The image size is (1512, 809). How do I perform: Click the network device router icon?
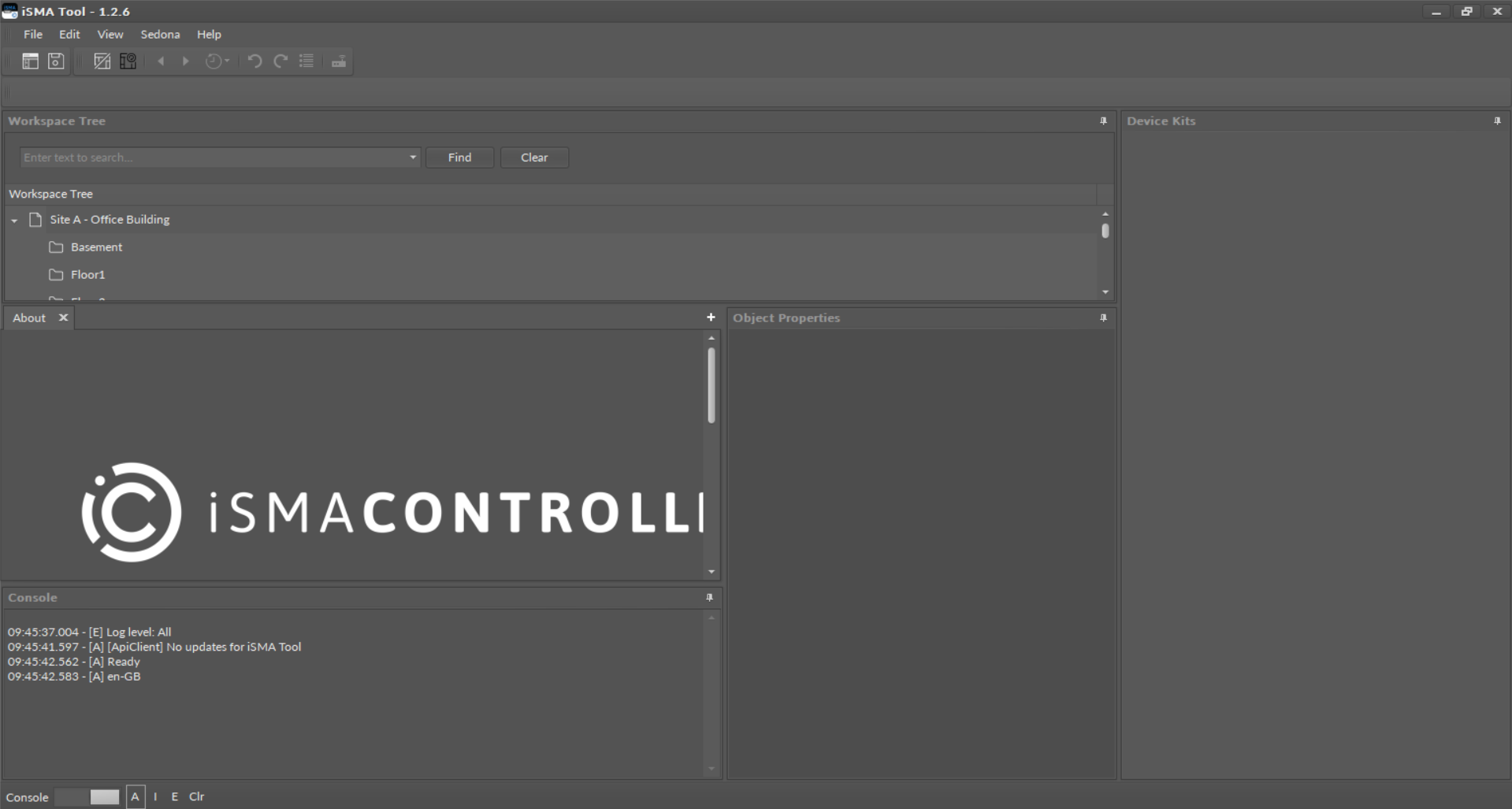coord(339,61)
